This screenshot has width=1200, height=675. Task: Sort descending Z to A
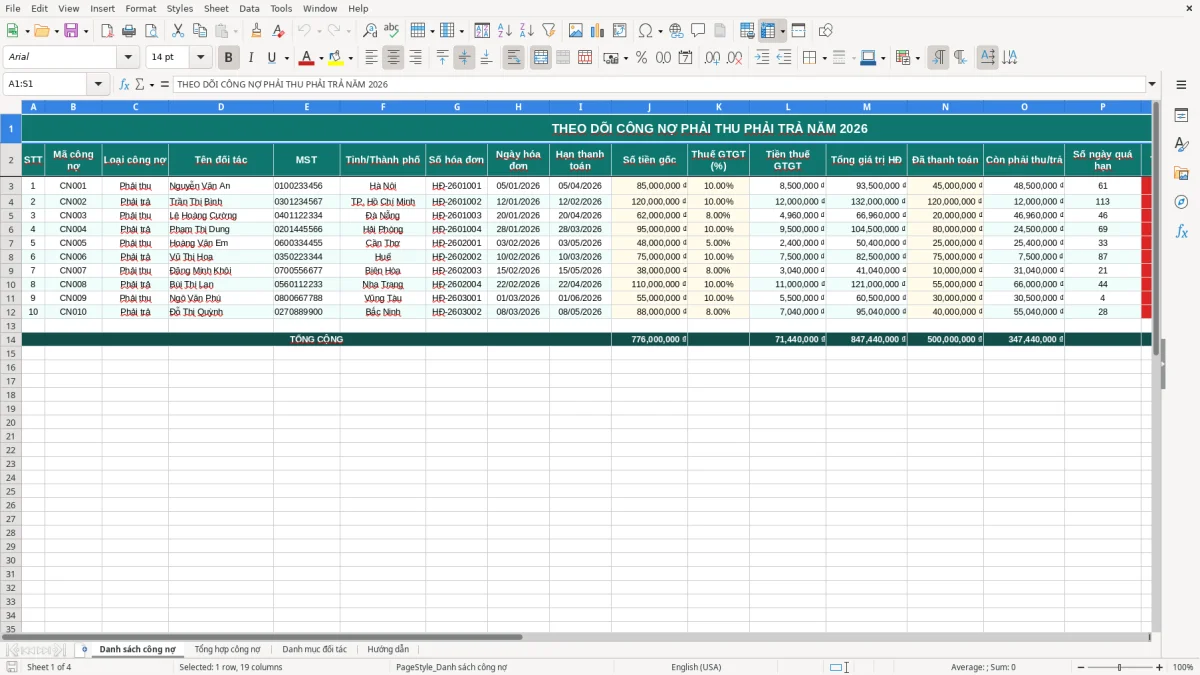pyautogui.click(x=527, y=31)
